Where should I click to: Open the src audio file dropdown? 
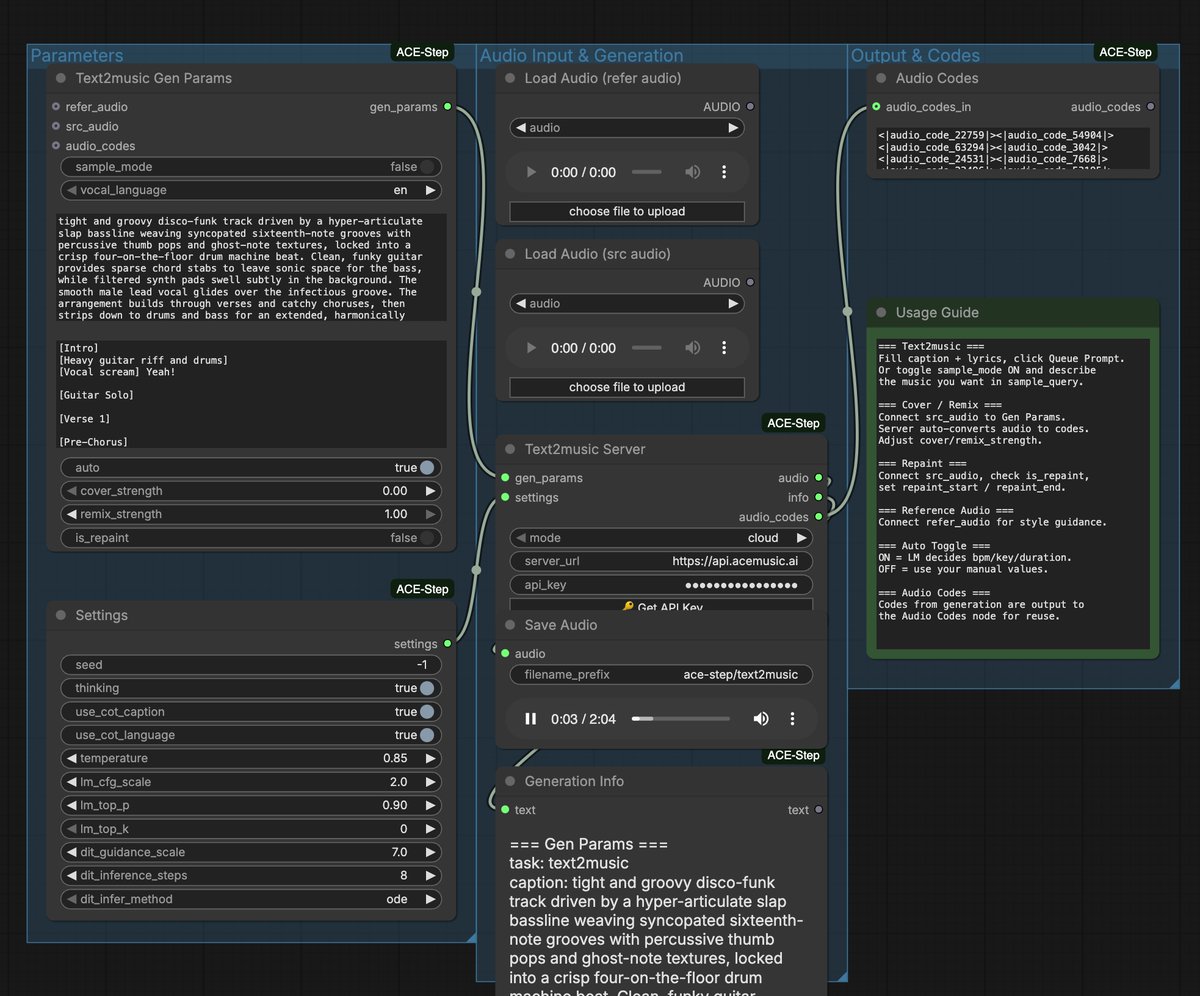[x=627, y=304]
